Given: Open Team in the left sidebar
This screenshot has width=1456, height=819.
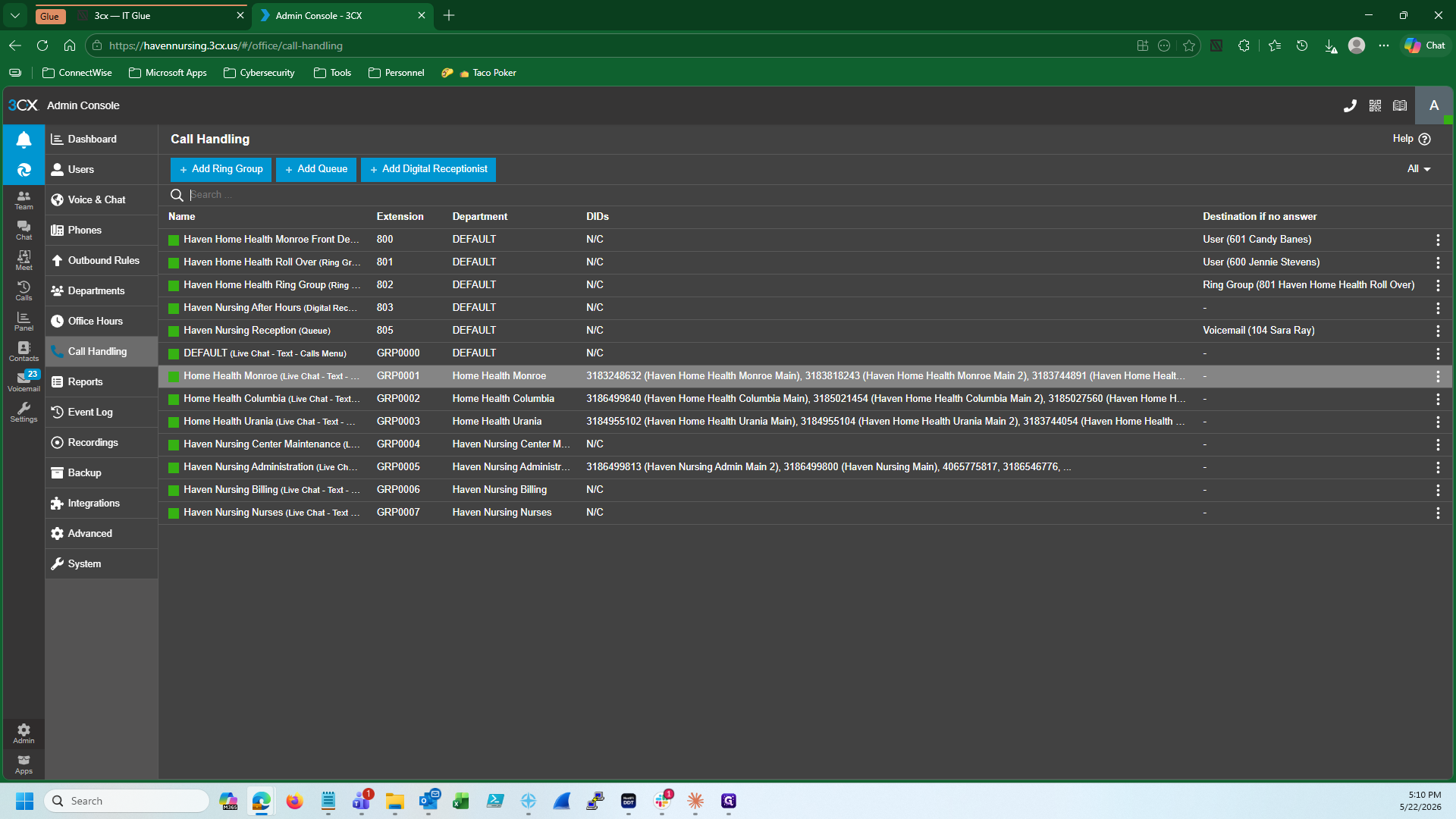Looking at the screenshot, I should coord(24,200).
